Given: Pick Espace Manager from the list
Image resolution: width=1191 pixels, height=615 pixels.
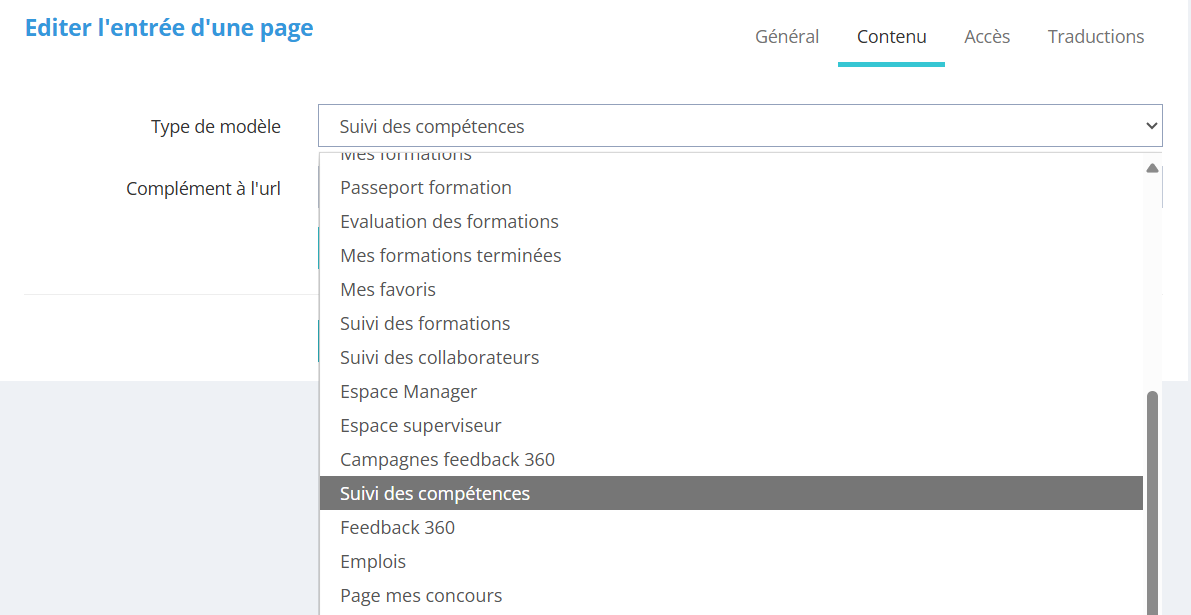Looking at the screenshot, I should tap(408, 392).
